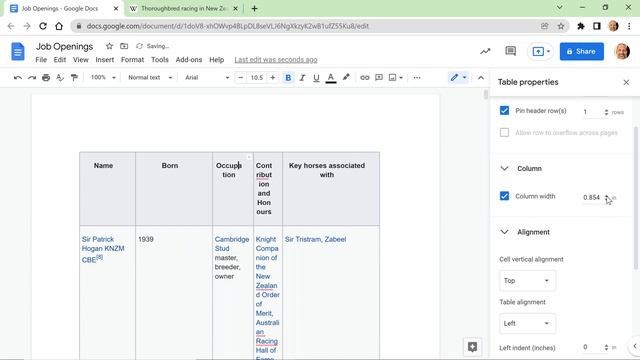Screen dimensions: 640x360
Task: Open the View menu
Action: click(x=81, y=60)
